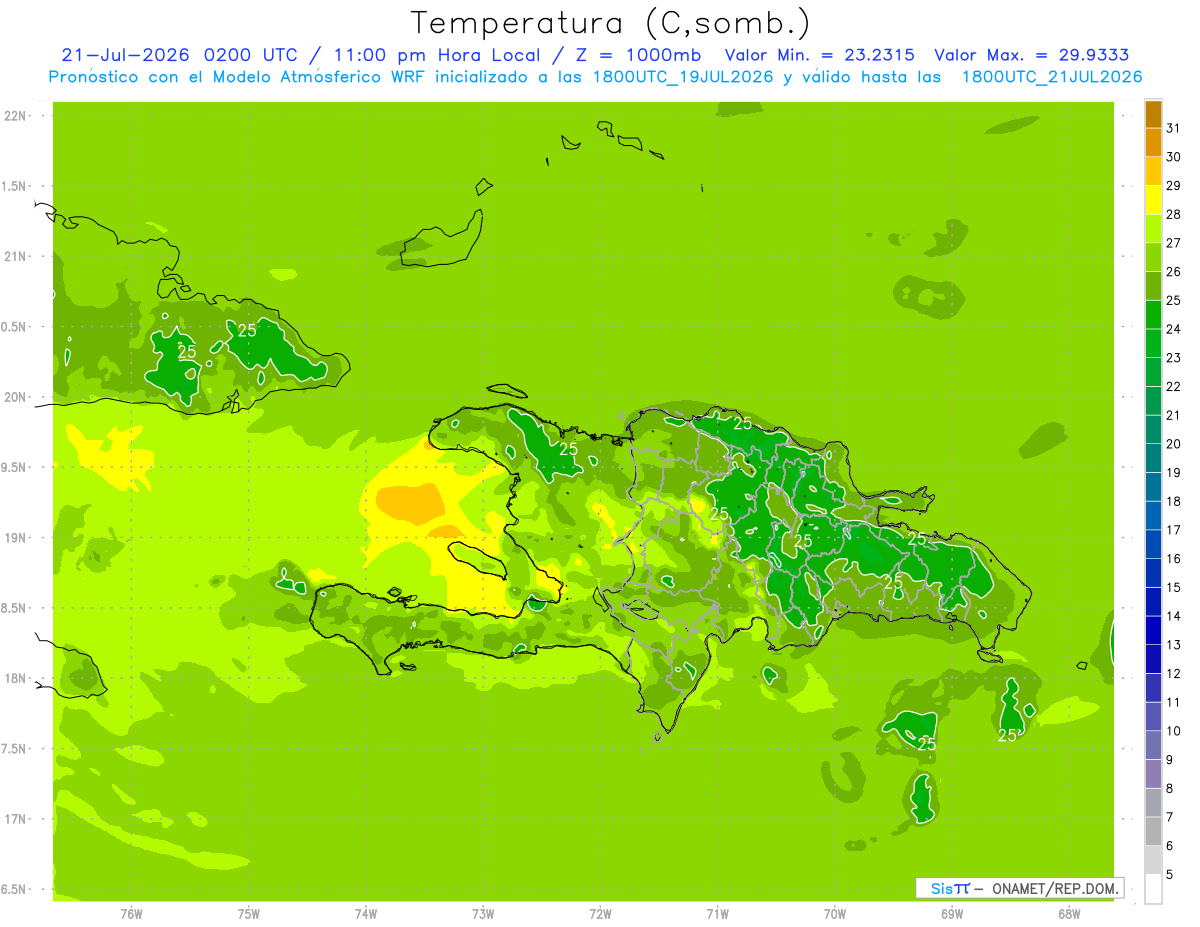Select the legend swatch between 26 and 27

[x=1153, y=256]
